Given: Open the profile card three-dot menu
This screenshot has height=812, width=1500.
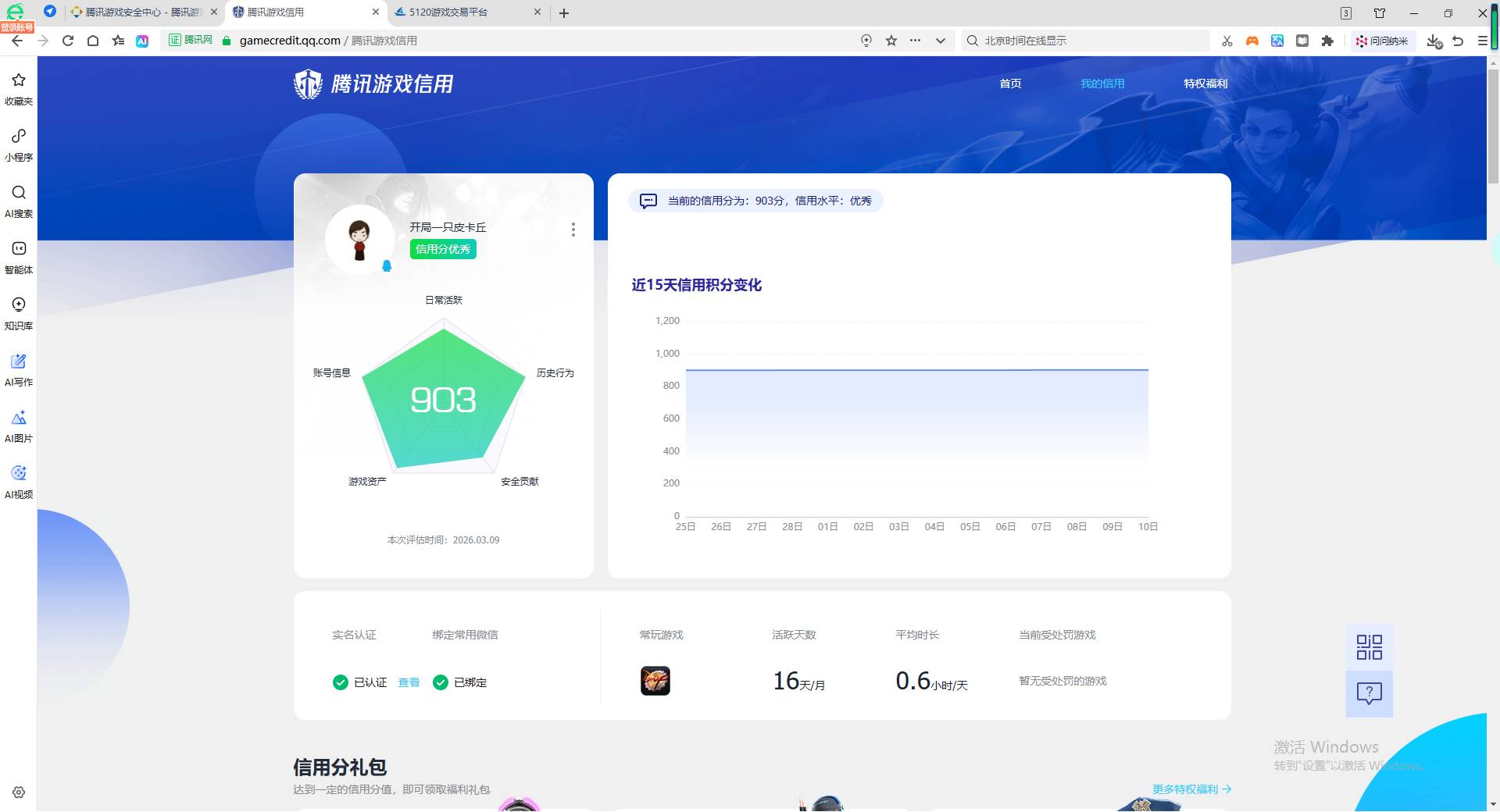Looking at the screenshot, I should tap(573, 230).
